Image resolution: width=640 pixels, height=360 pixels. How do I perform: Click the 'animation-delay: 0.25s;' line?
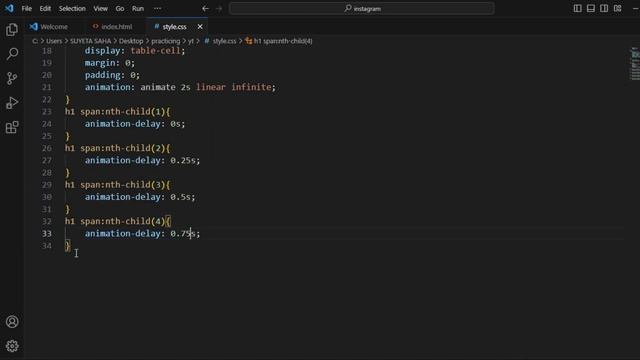(142, 160)
